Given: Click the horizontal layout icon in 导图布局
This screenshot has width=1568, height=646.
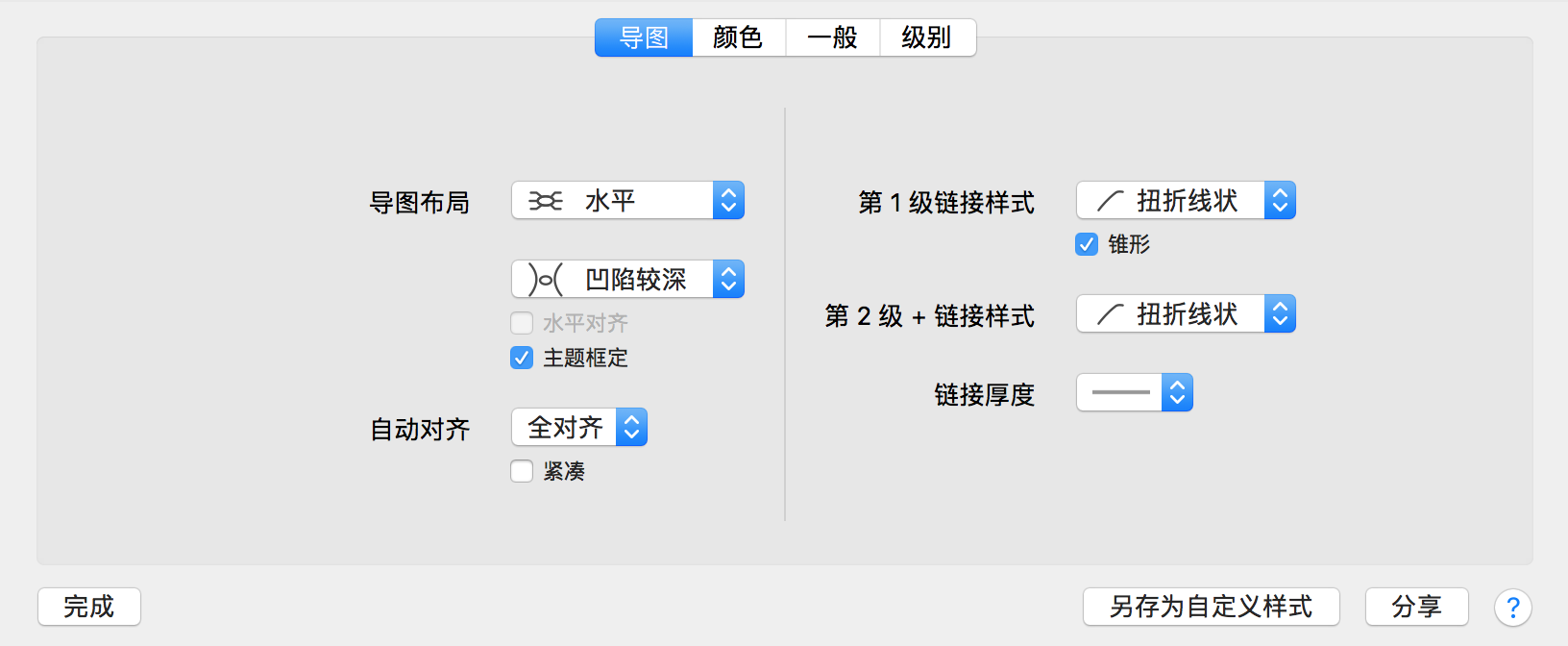Looking at the screenshot, I should click(545, 201).
